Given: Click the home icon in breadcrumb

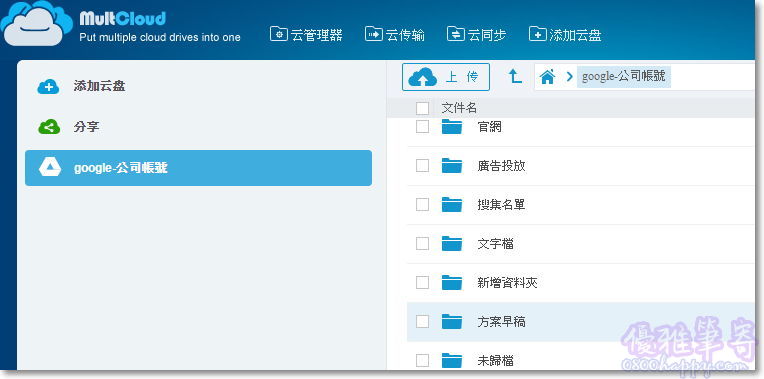Looking at the screenshot, I should point(548,76).
